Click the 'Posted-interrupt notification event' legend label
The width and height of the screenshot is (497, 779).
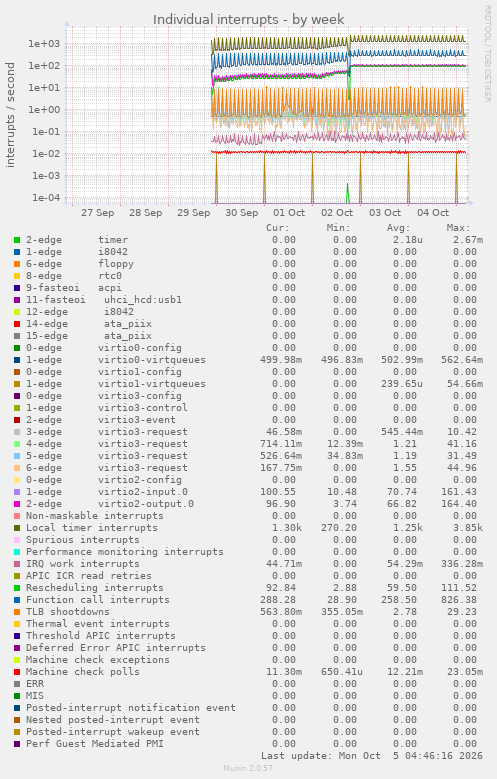tap(131, 707)
